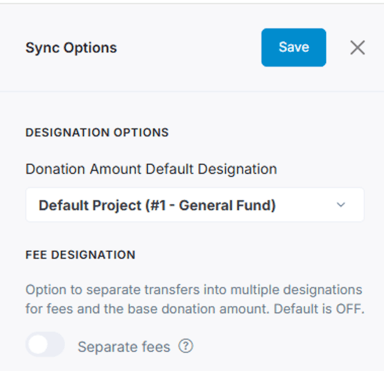384x371 pixels.
Task: Click the fee designation description paragraph
Action: [195, 299]
